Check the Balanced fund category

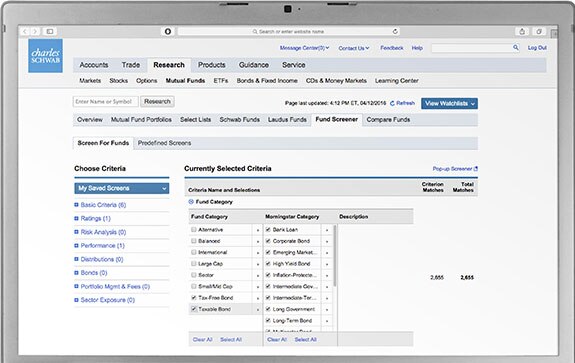click(x=194, y=241)
